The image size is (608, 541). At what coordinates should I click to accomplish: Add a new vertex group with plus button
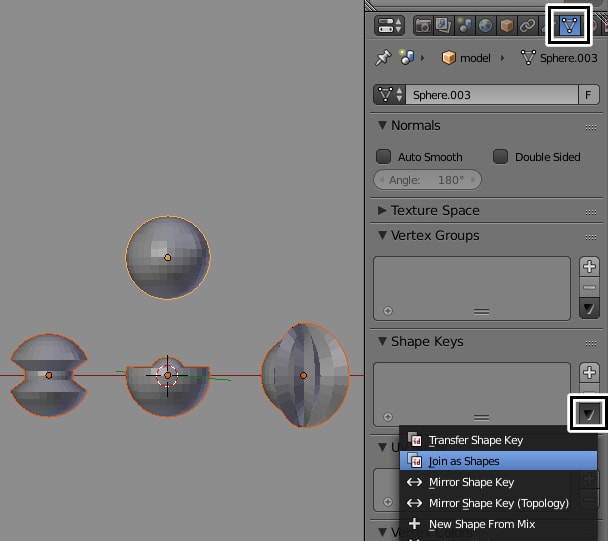[589, 266]
